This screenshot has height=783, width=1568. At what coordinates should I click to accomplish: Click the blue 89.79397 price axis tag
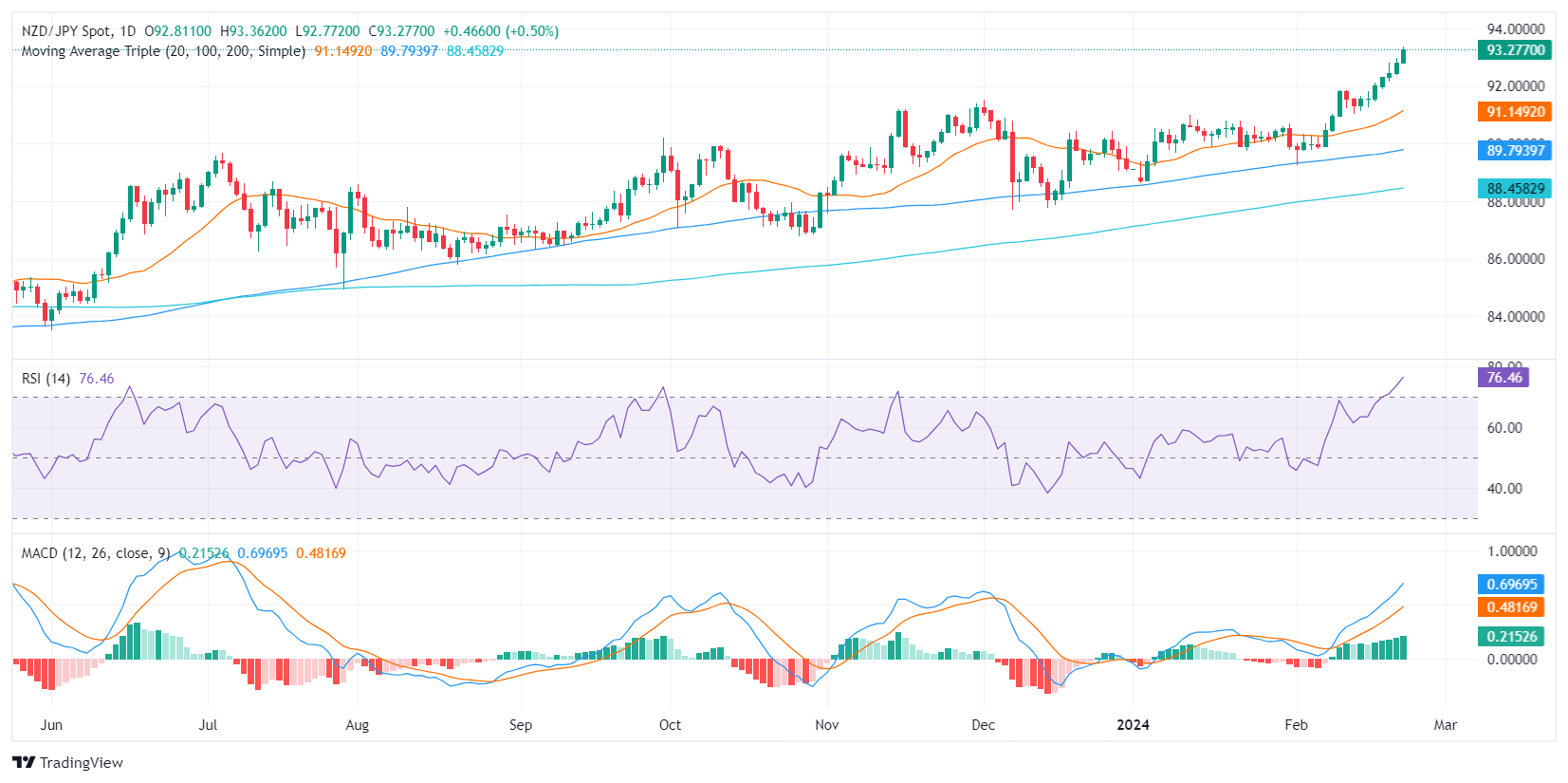tap(1514, 150)
